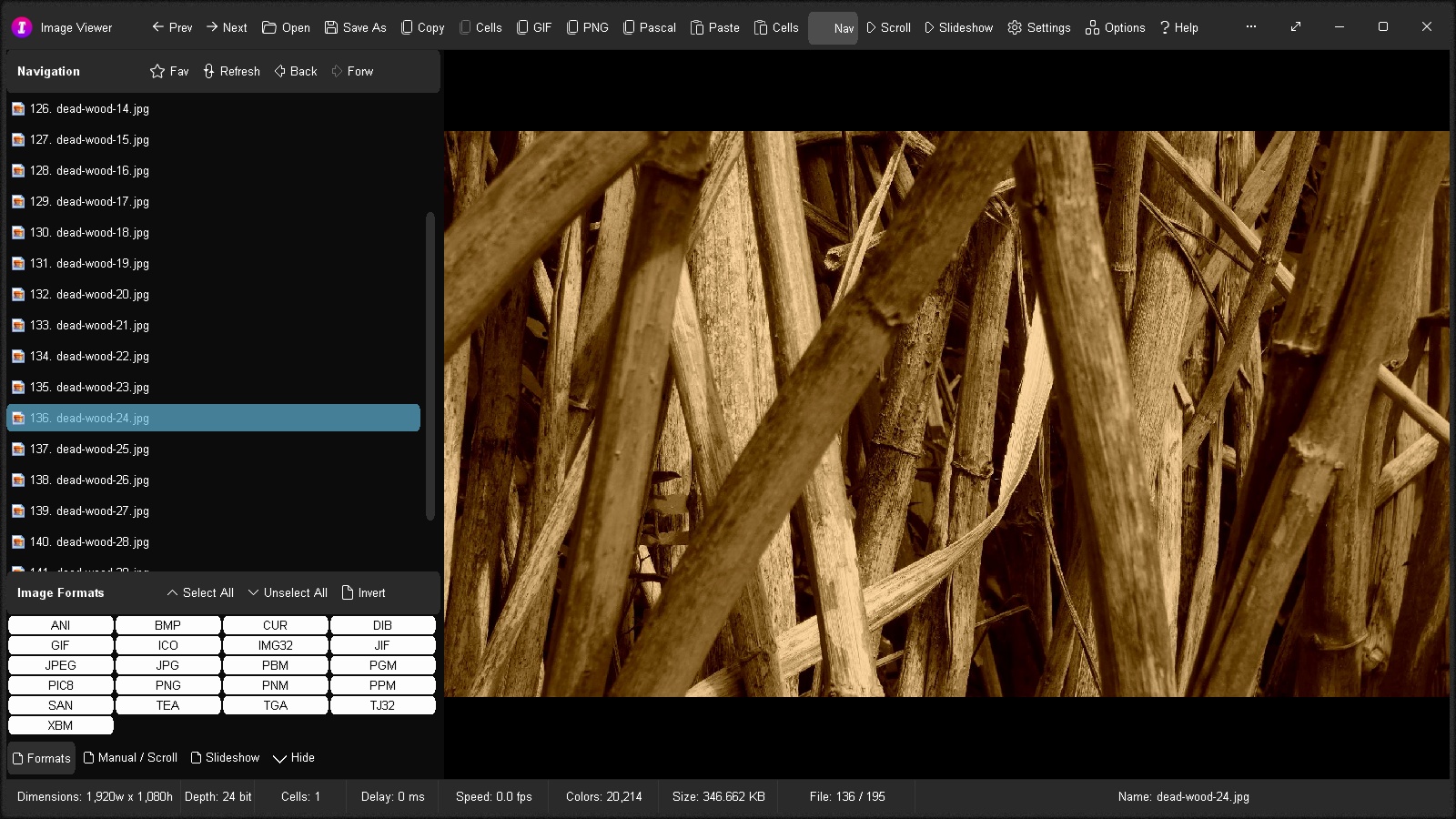Open Settings with the gear icon
1456x819 pixels.
(x=1016, y=27)
